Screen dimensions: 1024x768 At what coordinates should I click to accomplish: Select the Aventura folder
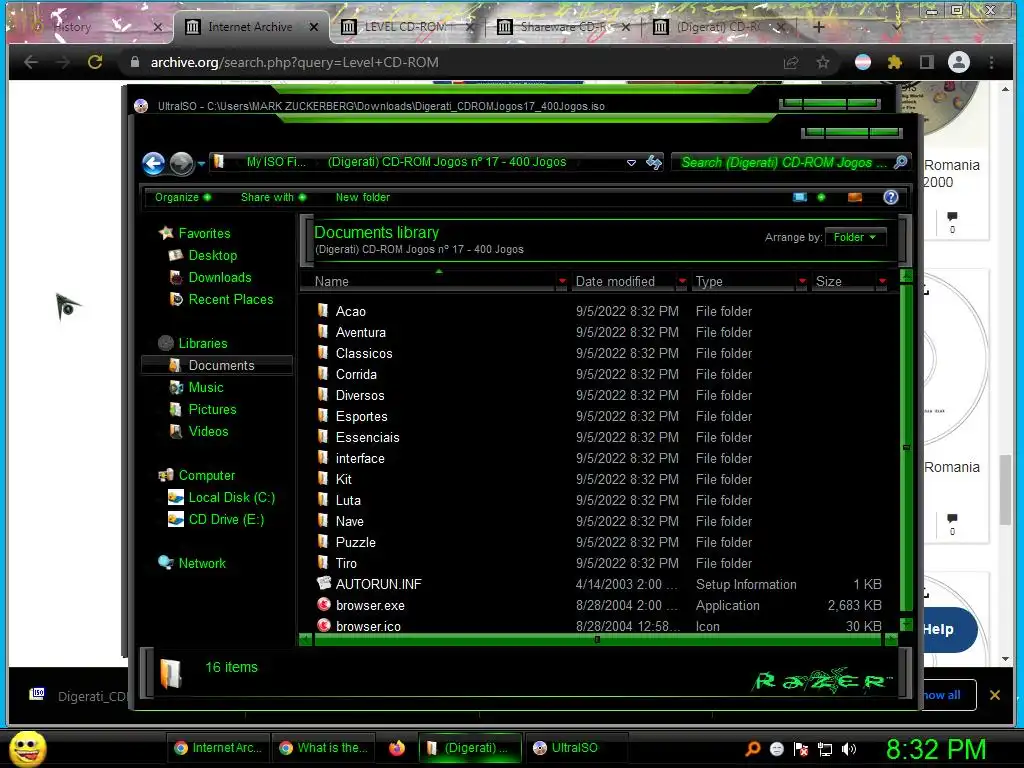tap(360, 332)
